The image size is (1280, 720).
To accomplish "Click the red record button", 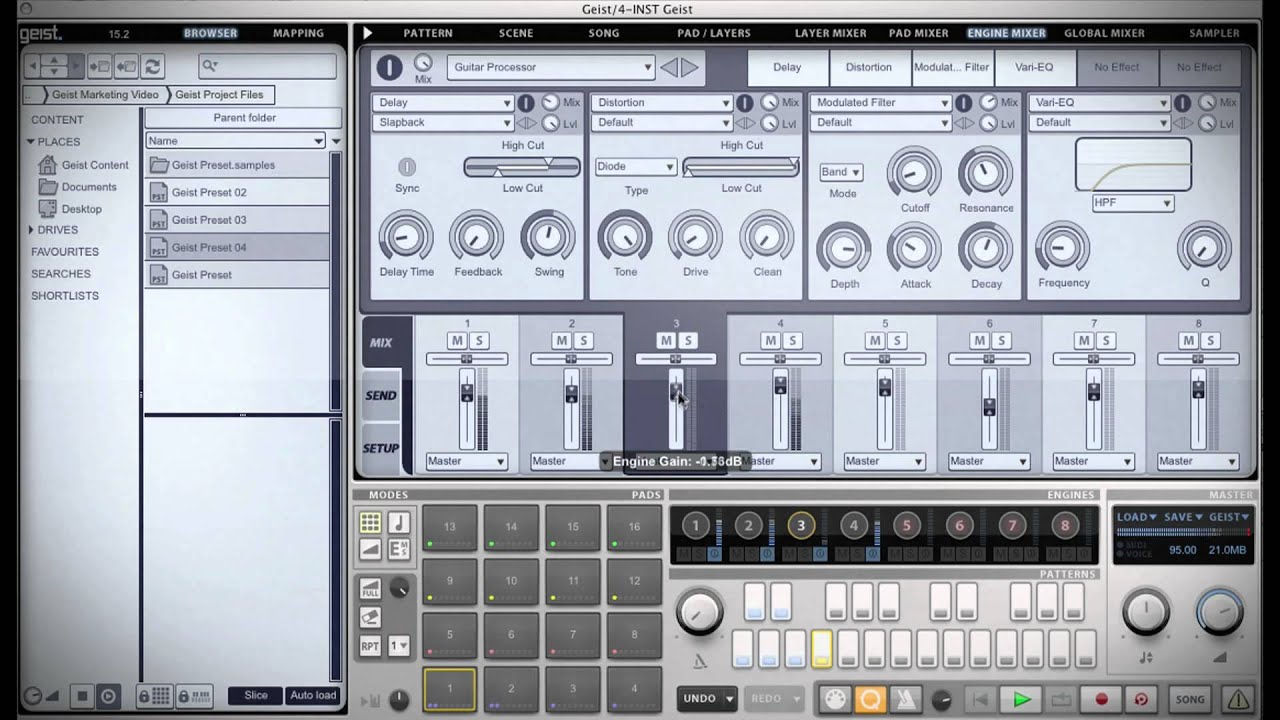I will pos(1101,699).
